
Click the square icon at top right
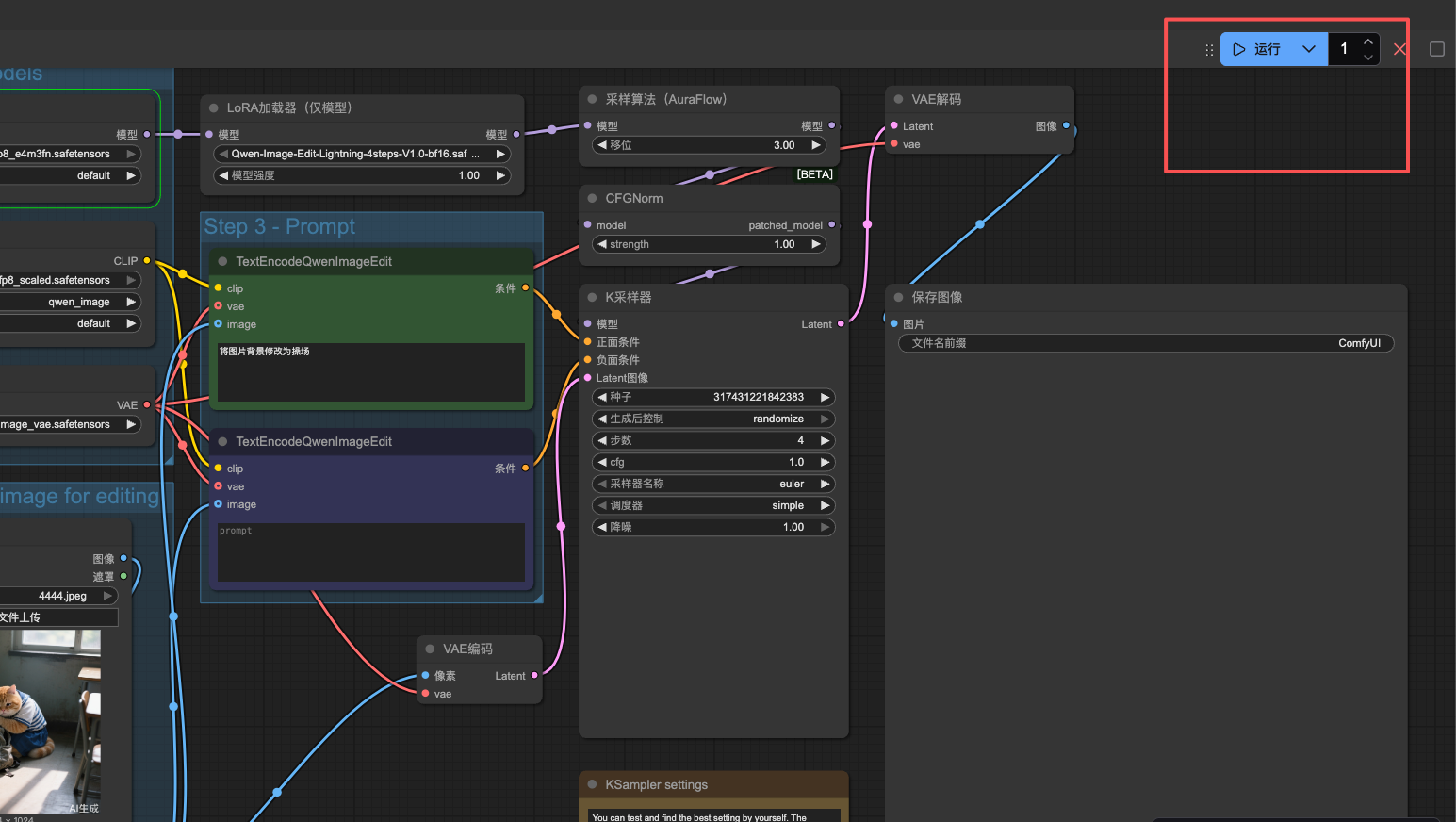(x=1436, y=49)
